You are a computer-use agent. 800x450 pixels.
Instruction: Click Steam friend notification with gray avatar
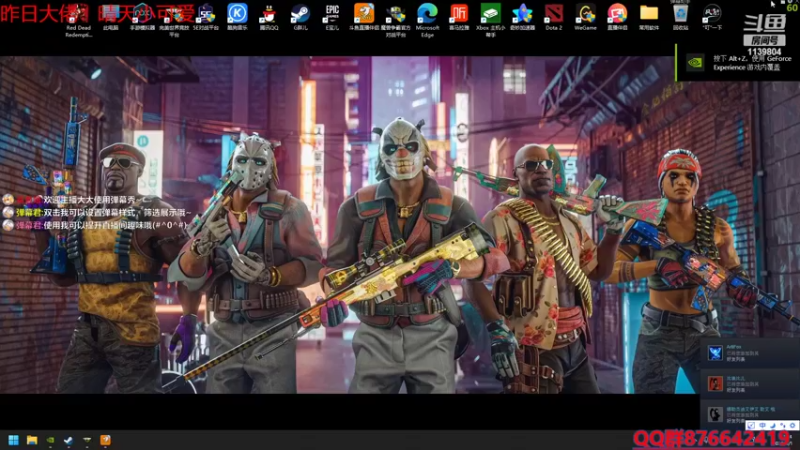[749, 414]
